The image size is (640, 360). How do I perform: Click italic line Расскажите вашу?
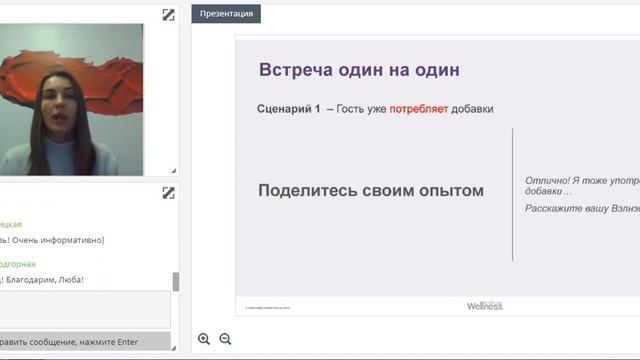click(582, 209)
